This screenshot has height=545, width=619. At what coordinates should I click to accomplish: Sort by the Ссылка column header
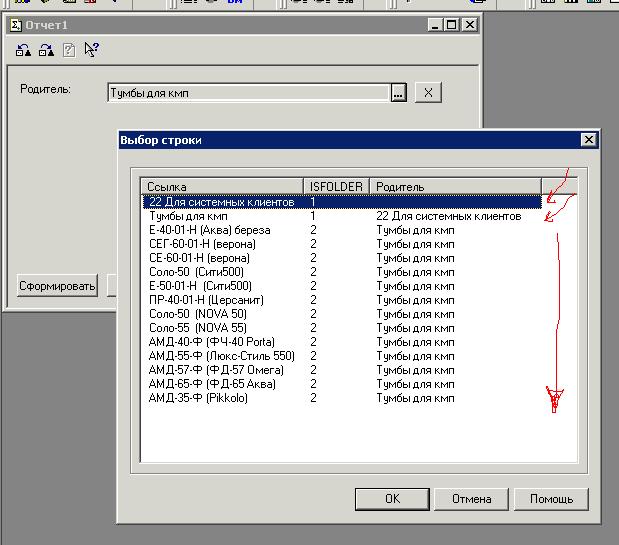[222, 187]
